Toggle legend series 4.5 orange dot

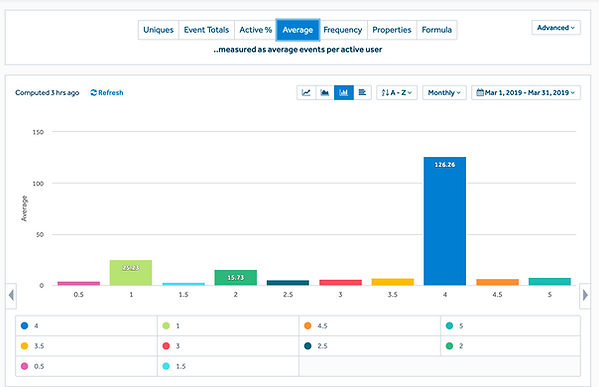pos(308,326)
